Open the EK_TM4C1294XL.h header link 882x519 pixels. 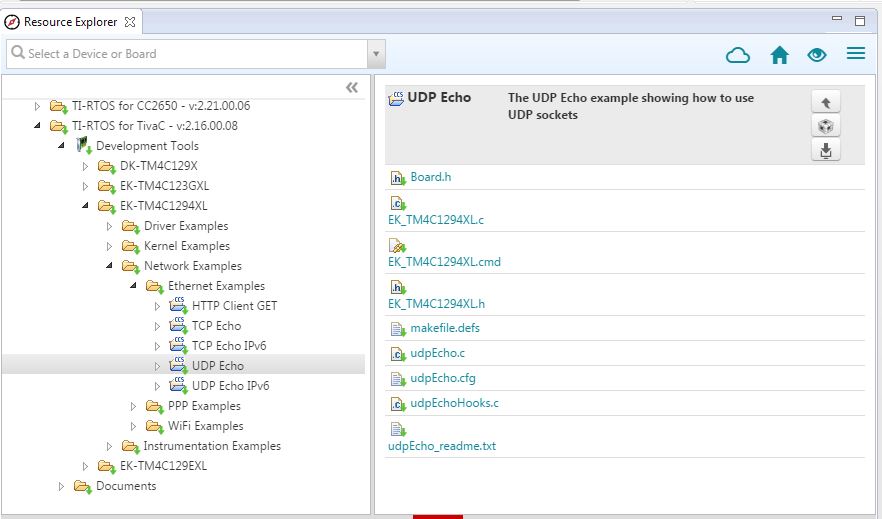(436, 304)
